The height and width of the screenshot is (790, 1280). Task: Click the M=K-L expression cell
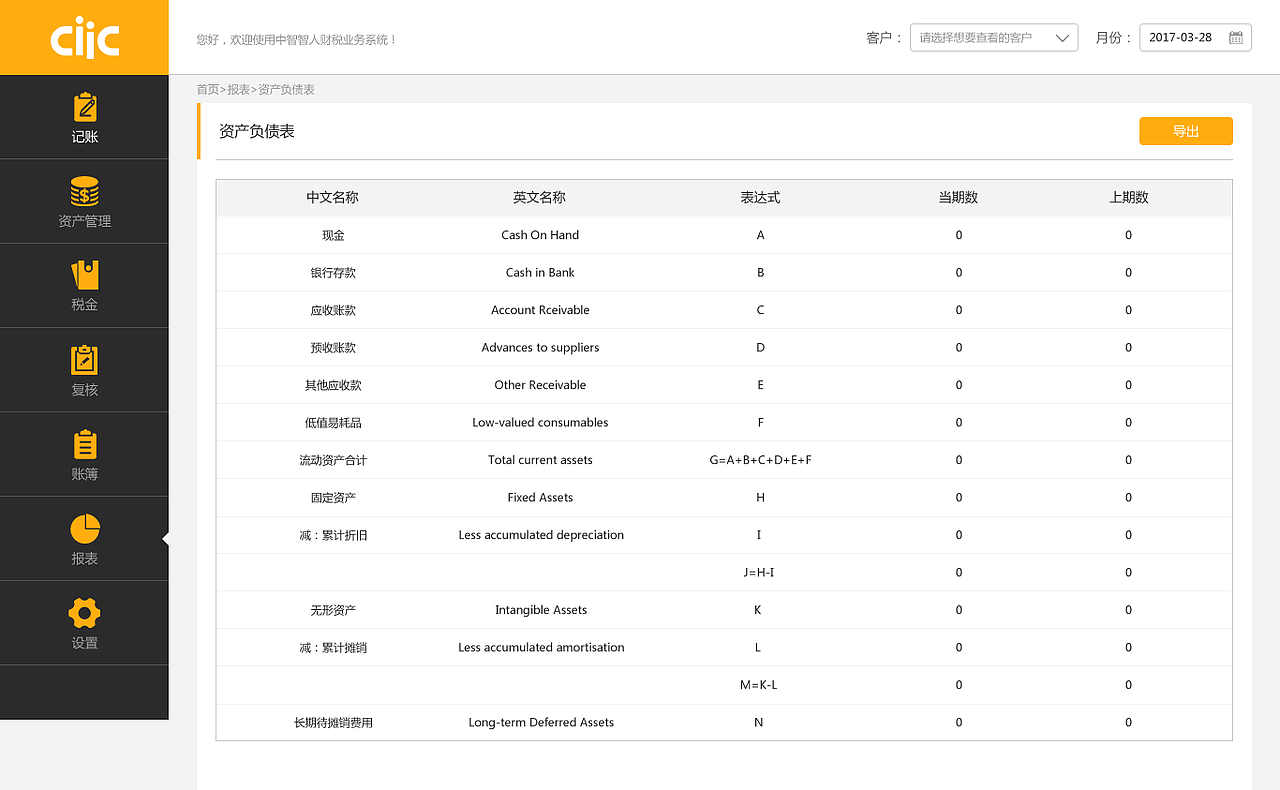click(x=759, y=685)
